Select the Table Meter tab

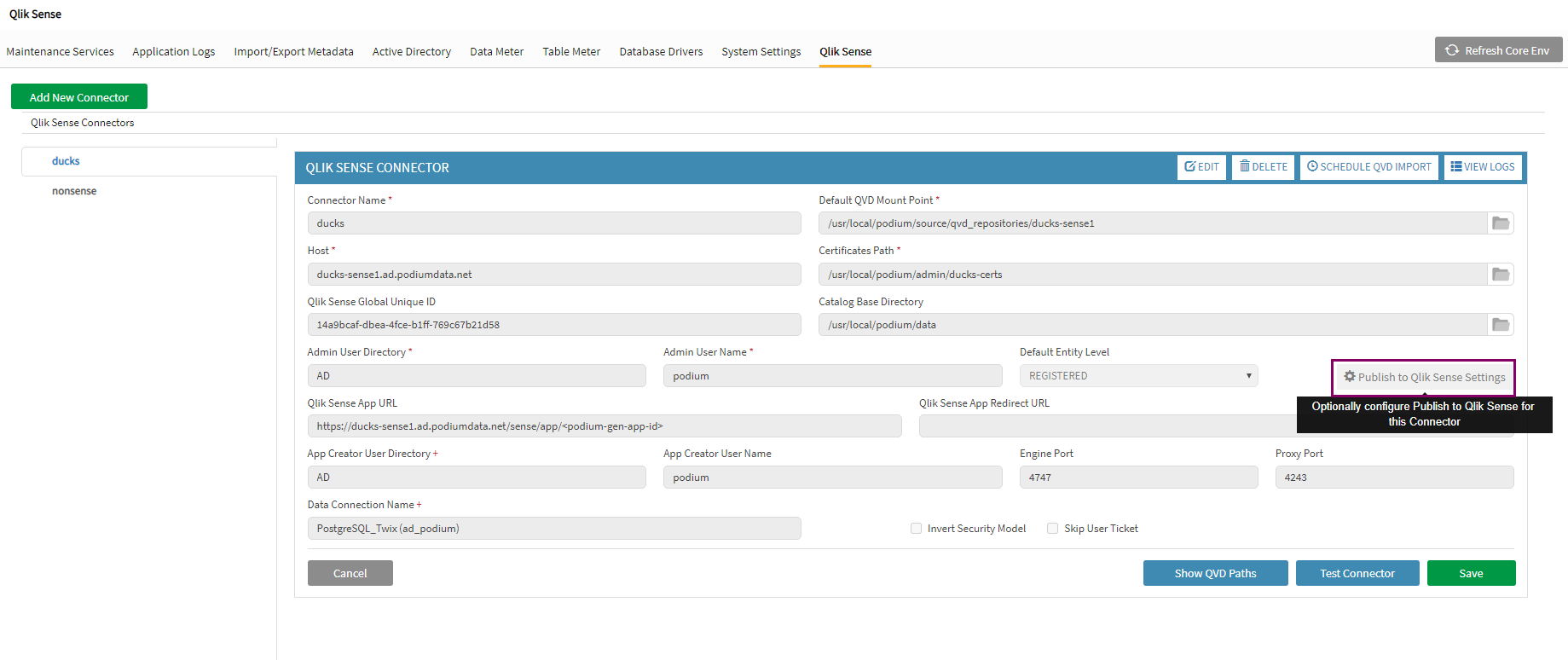pyautogui.click(x=571, y=52)
